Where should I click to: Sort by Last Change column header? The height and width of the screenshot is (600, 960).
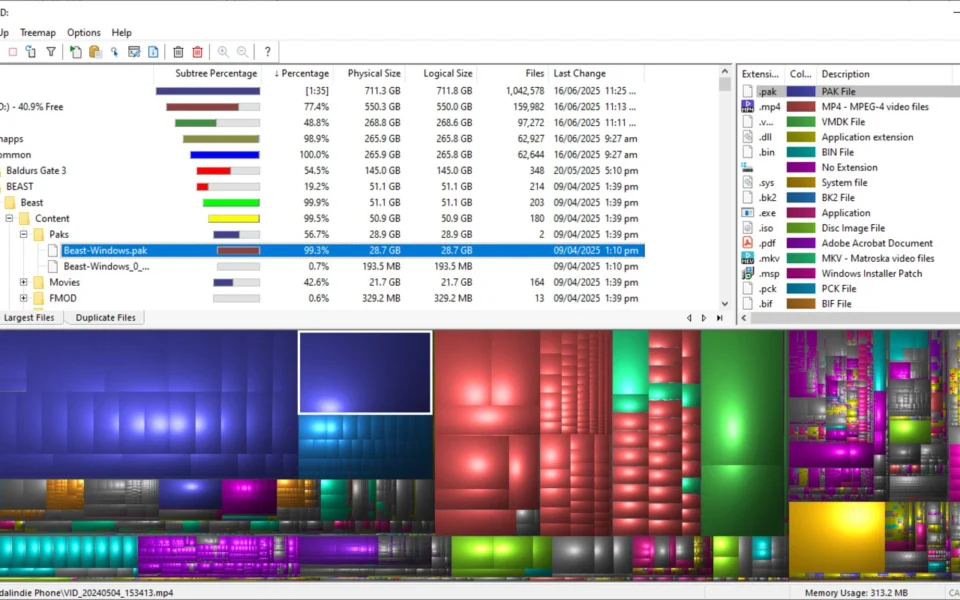click(x=596, y=73)
